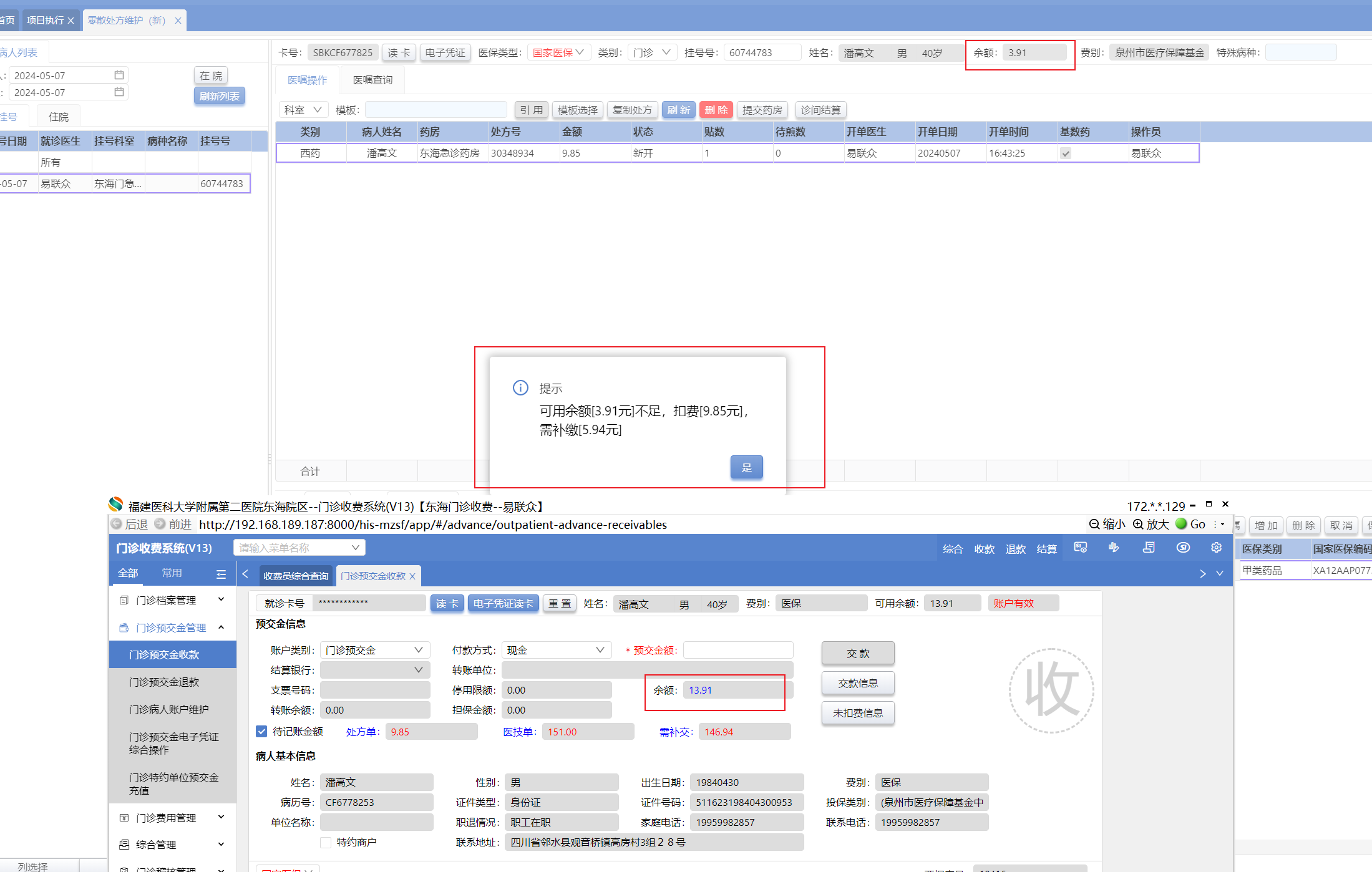Image resolution: width=1372 pixels, height=872 pixels.
Task: Click the SI card viewer icon
Action: (x=1081, y=548)
